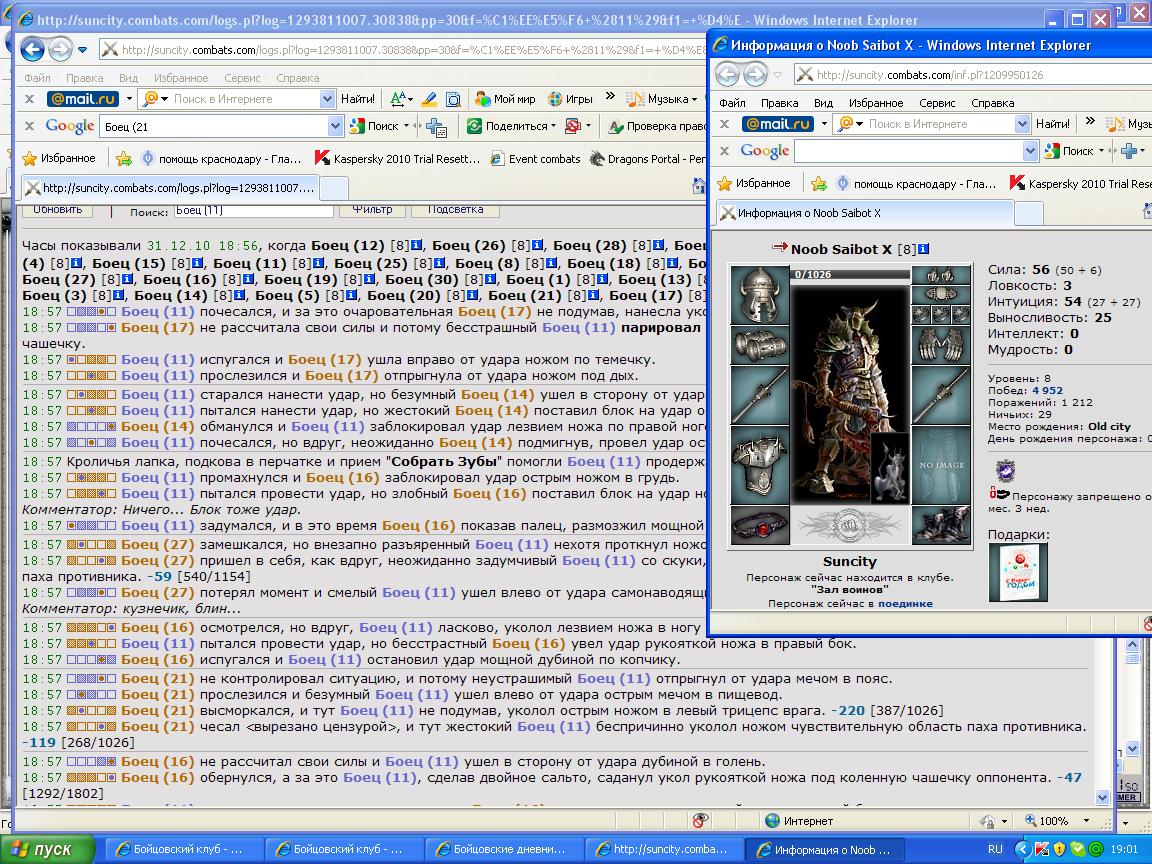Image resolution: width=1152 pixels, height=864 pixels.
Task: Open Вид menu in the info window
Action: tap(823, 103)
